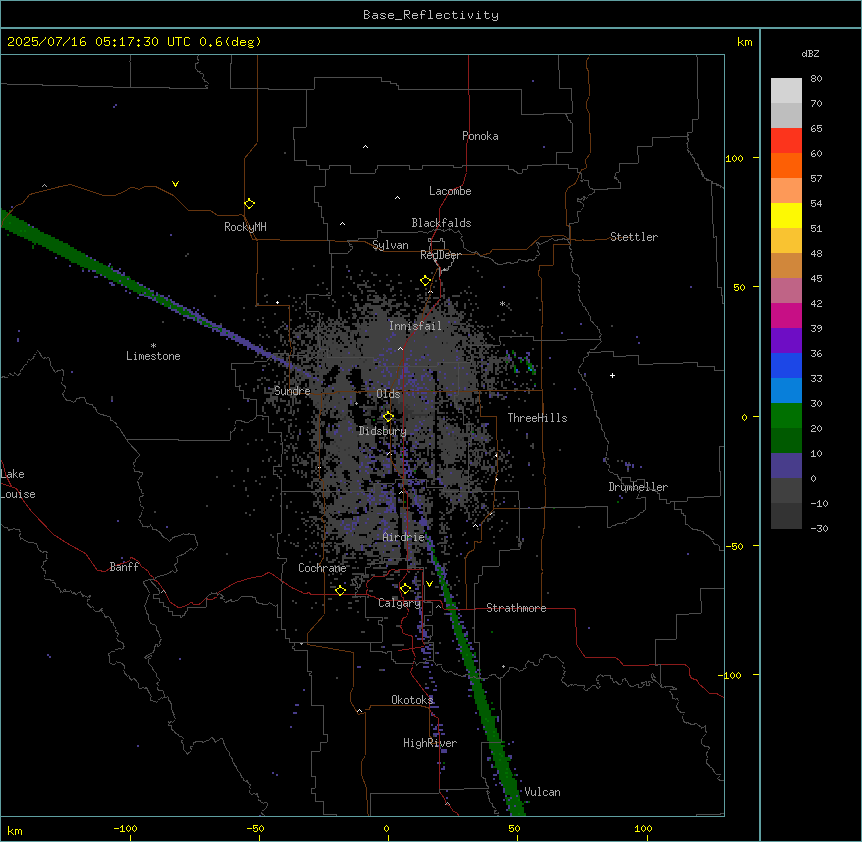Click the ThreeHills label
This screenshot has width=862, height=842.
coord(537,418)
